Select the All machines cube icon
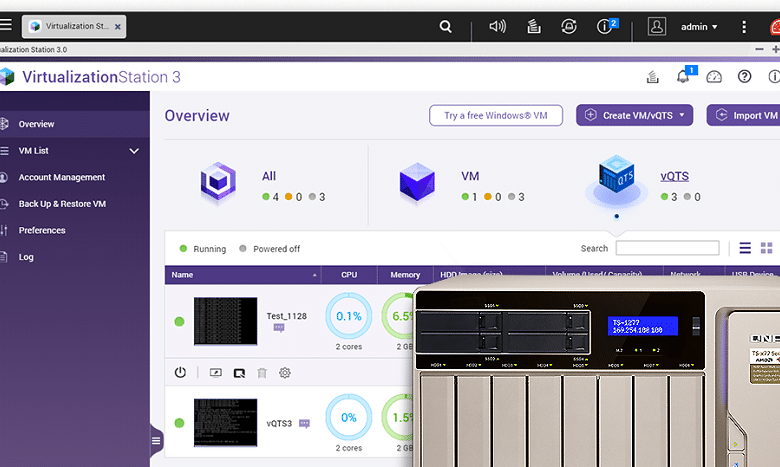Screen dimensions: 780x467 coord(218,183)
